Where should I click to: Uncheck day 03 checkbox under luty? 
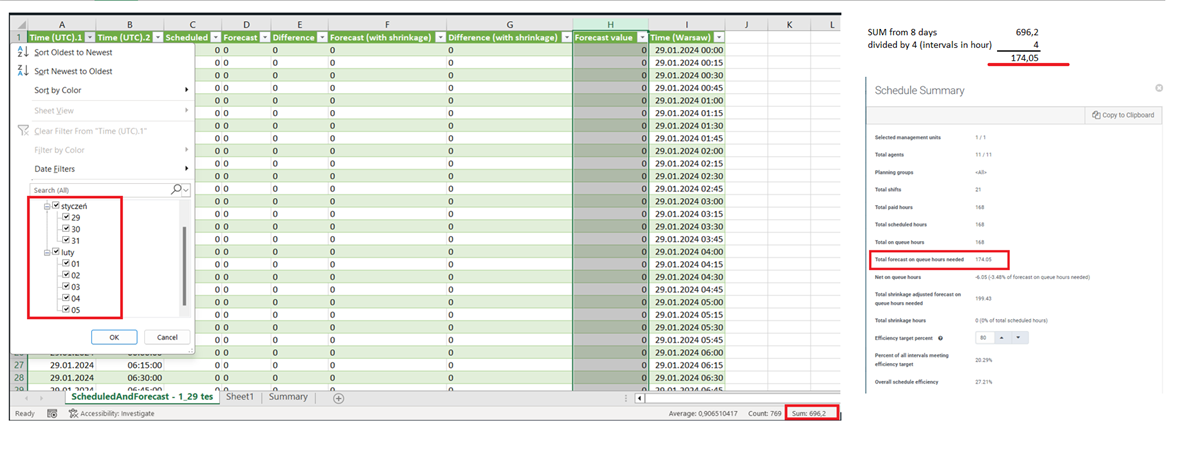(x=66, y=287)
